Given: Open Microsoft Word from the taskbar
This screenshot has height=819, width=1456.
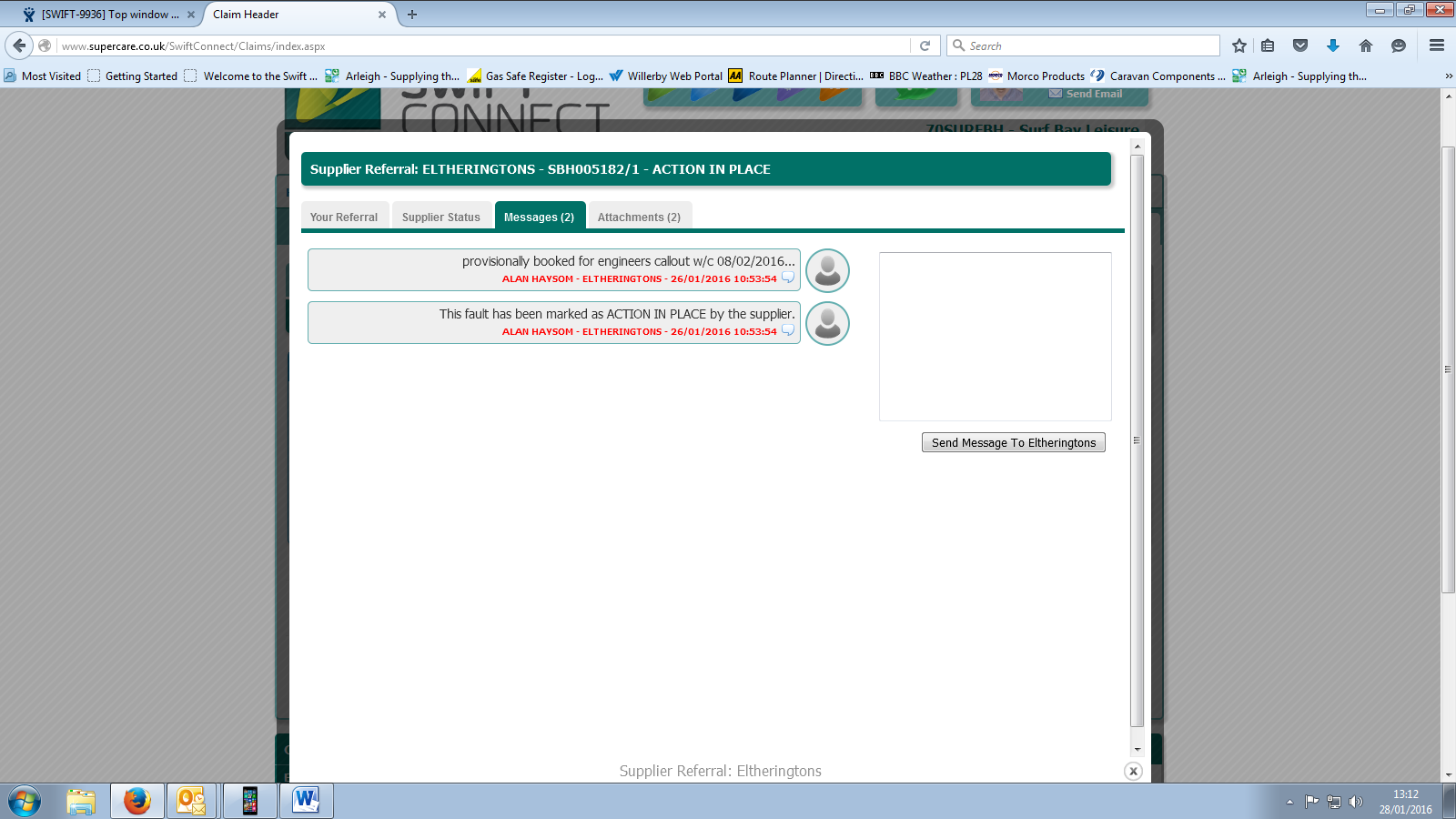Looking at the screenshot, I should pos(306,801).
